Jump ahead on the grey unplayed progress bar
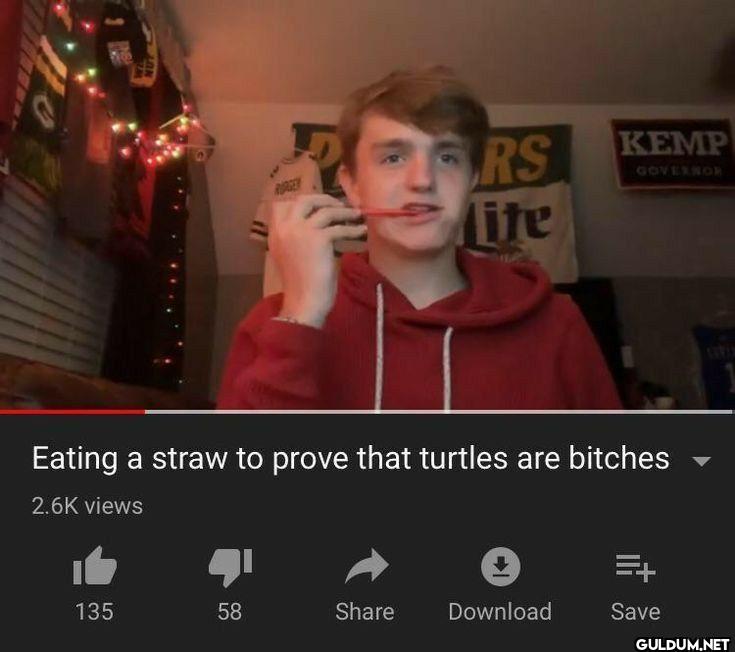735x652 pixels. tap(439, 412)
